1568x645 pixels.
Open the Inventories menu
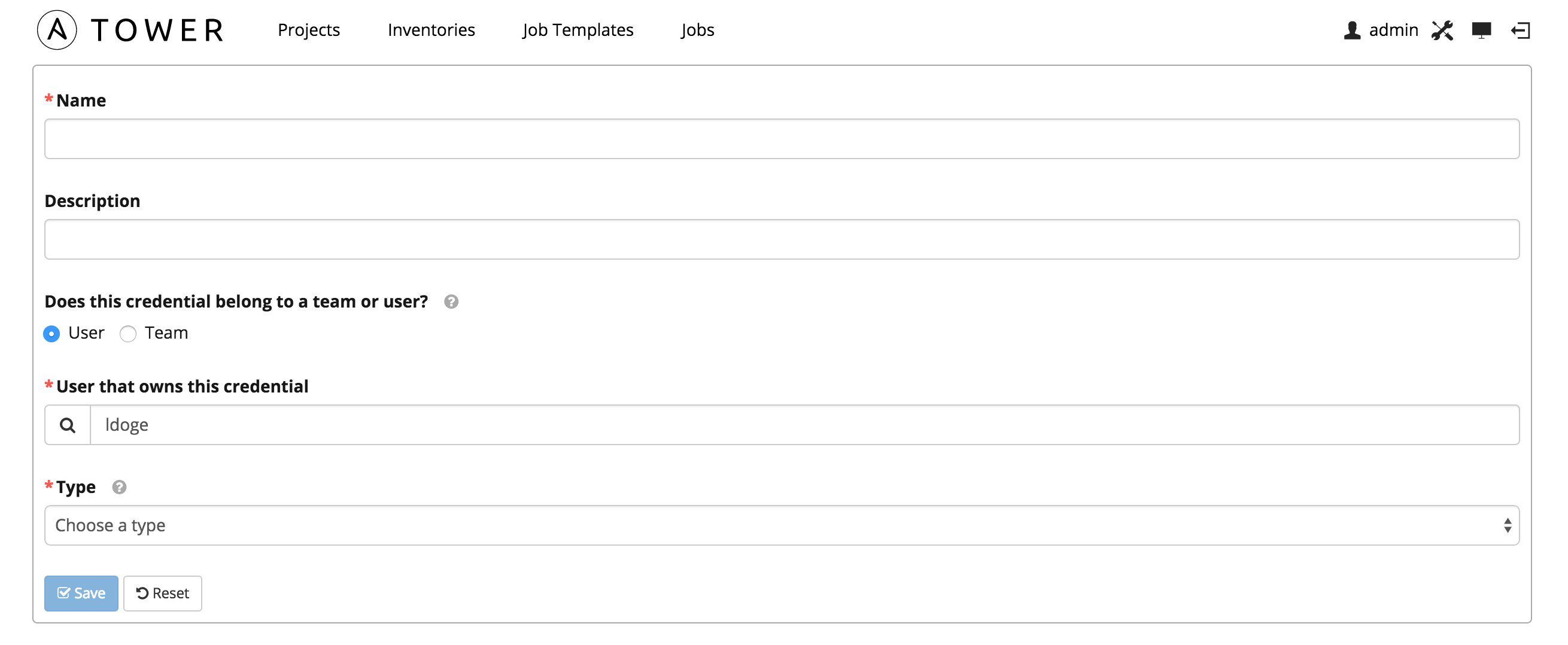coord(431,30)
